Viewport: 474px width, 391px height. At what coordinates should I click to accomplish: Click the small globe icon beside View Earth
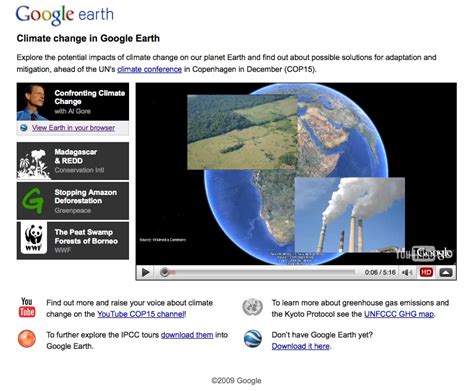(24, 128)
